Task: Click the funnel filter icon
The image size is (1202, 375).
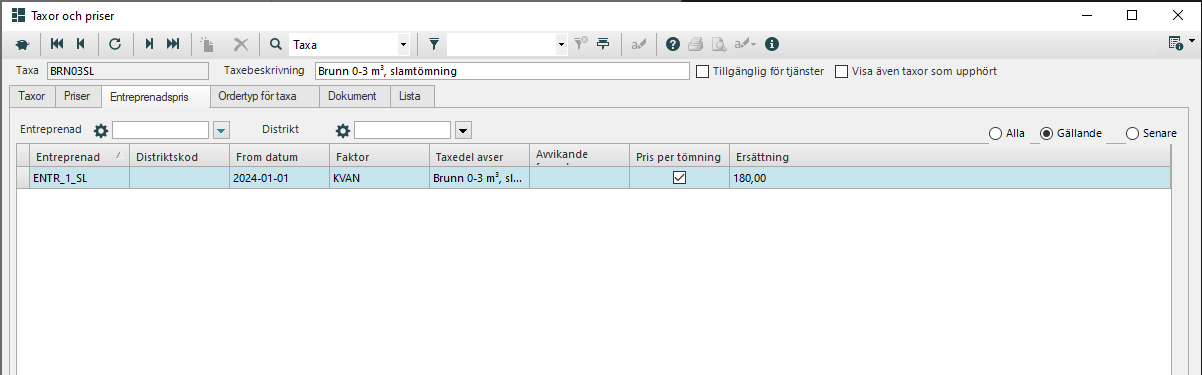Action: (434, 44)
